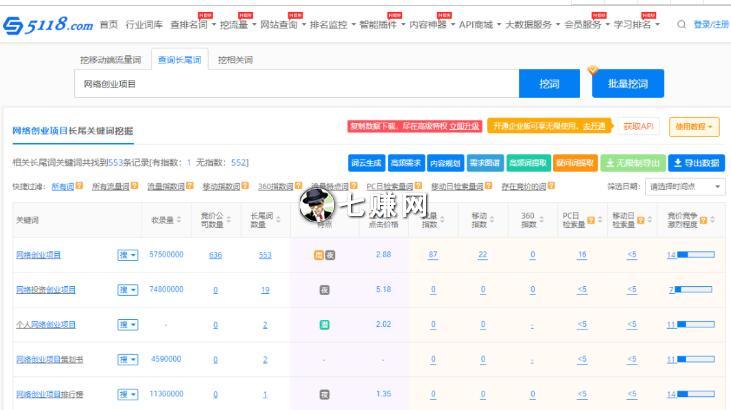Click the 内容规划 button
This screenshot has width=731, height=410.
445,163
